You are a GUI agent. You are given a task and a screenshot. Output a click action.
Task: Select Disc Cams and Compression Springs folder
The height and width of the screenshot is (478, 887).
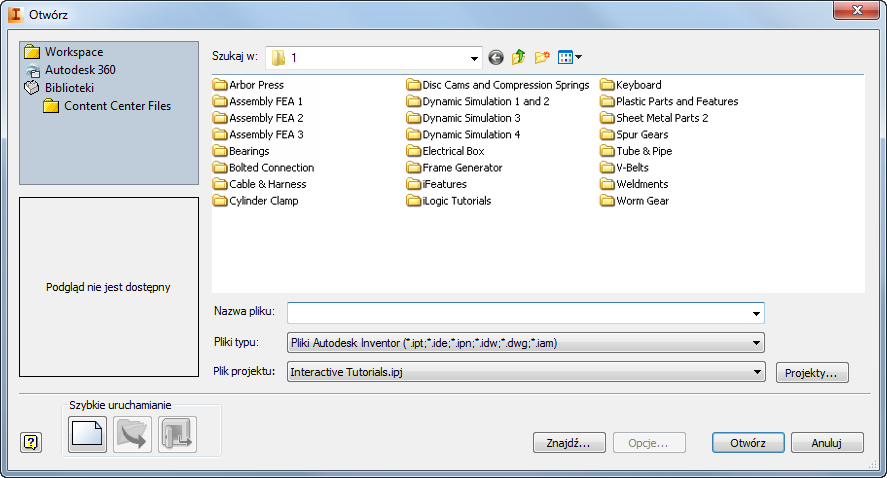pyautogui.click(x=498, y=85)
